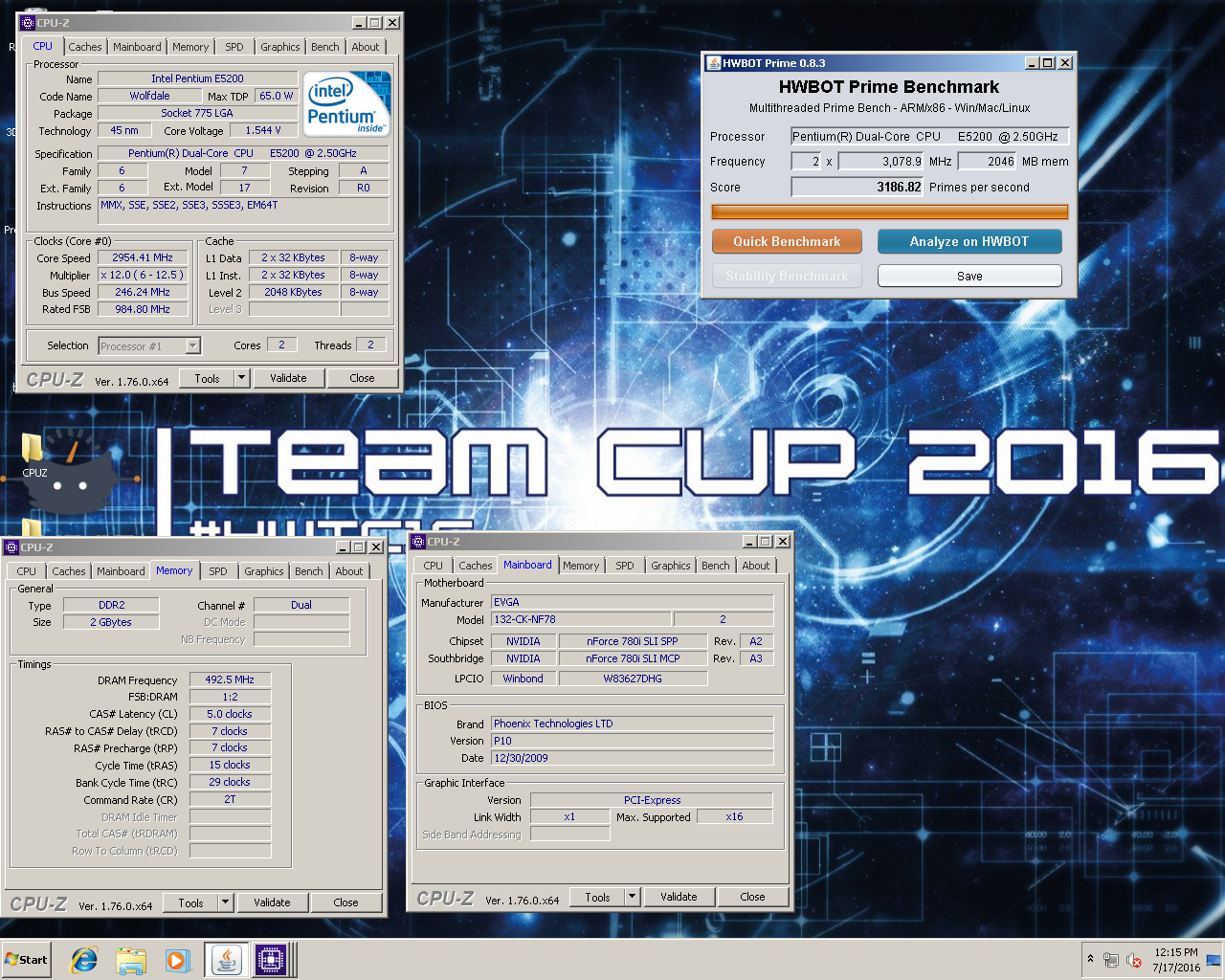Viewport: 1225px width, 980px height.
Task: Launch Windows Media Player taskbar icon
Action: tap(177, 960)
